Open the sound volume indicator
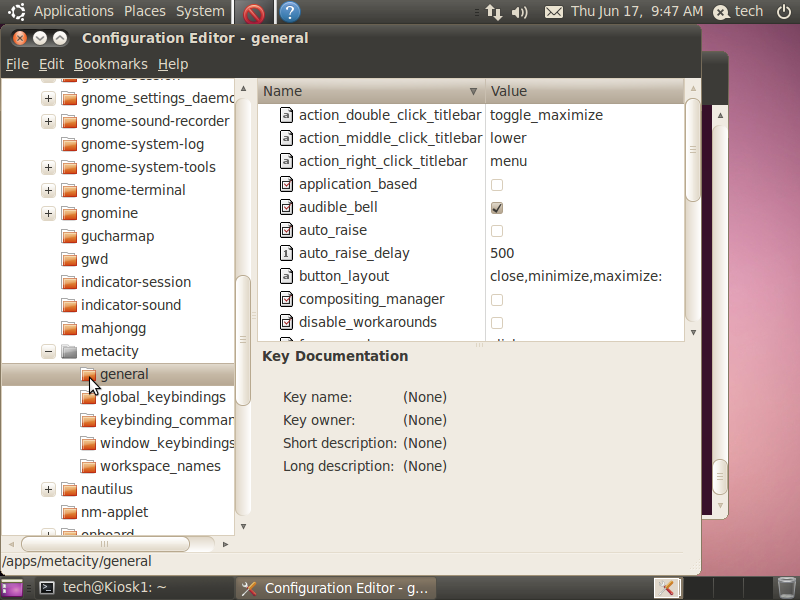This screenshot has width=800, height=600. [x=519, y=12]
